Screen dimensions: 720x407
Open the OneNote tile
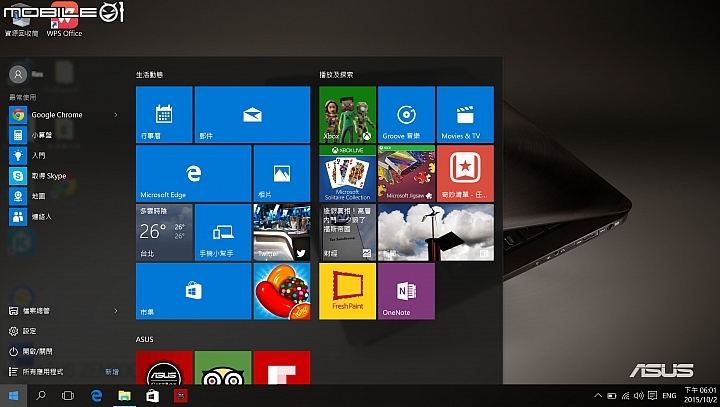point(406,291)
